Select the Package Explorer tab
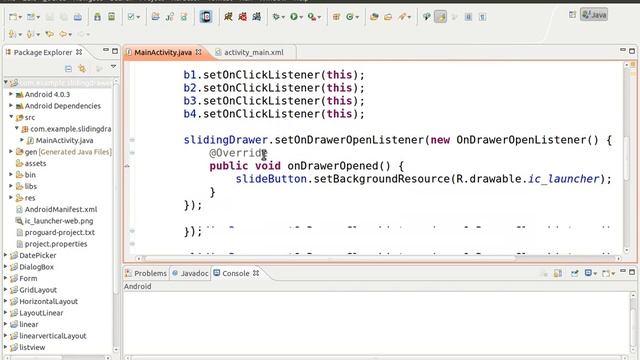 pyautogui.click(x=43, y=52)
